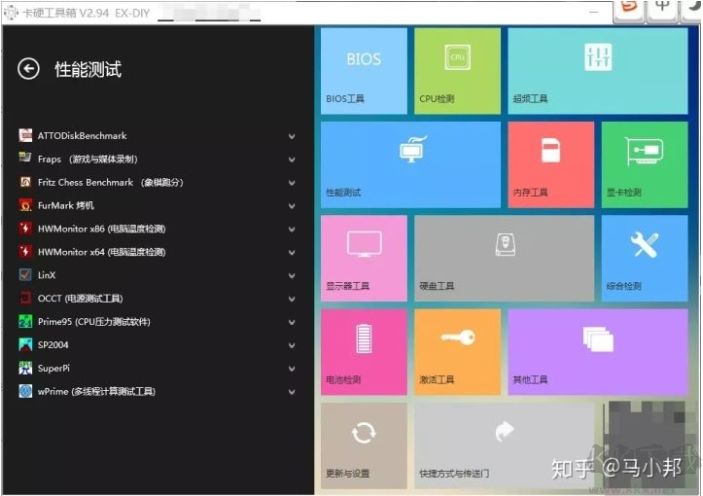Expand the OCCT chevron
This screenshot has height=496, width=703.
click(292, 299)
